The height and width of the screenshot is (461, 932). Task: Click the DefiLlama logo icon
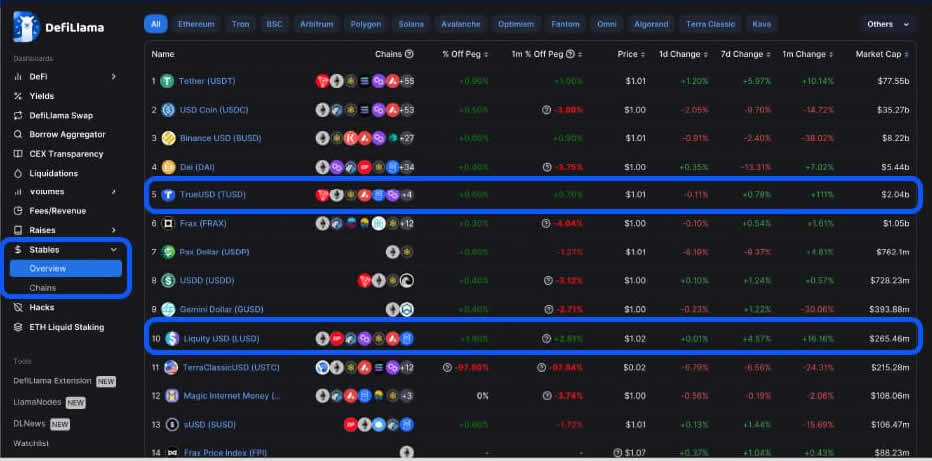click(26, 27)
